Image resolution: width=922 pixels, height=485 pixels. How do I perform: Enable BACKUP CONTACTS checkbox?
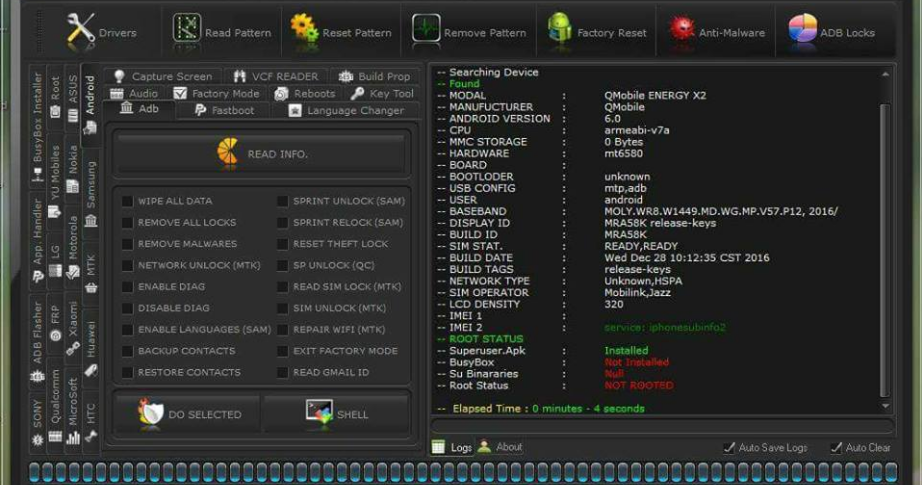(128, 351)
